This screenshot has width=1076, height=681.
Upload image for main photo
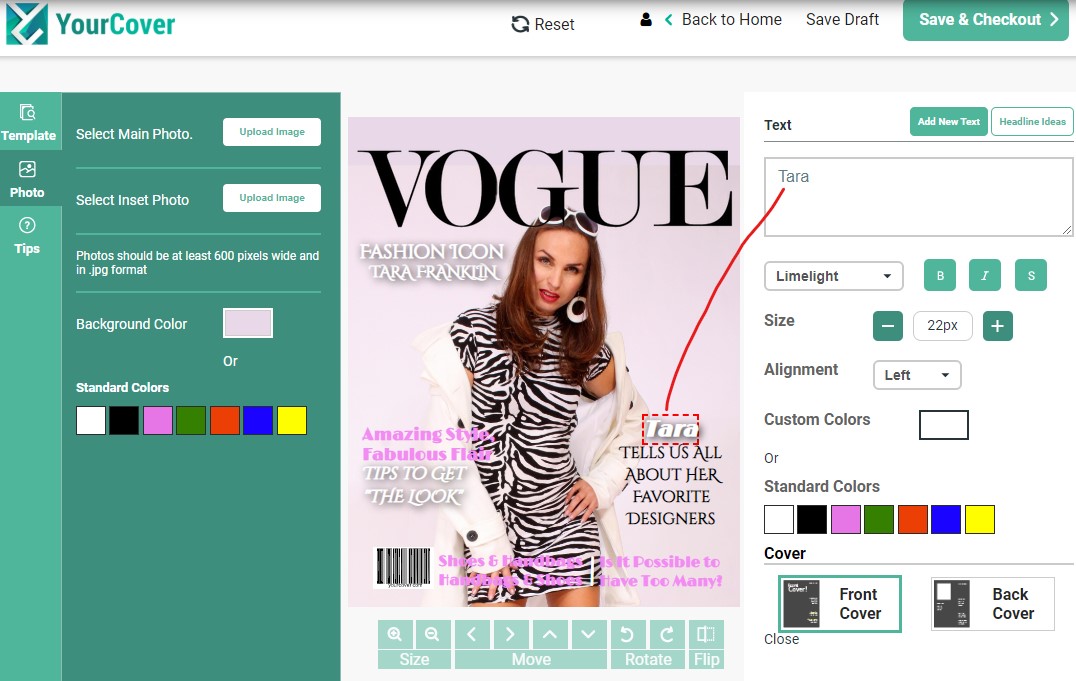click(272, 132)
